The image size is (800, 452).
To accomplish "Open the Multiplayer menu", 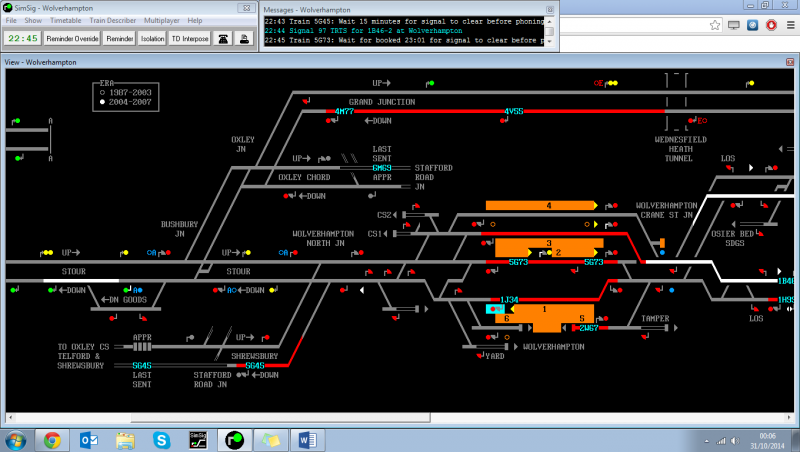I will tap(162, 20).
